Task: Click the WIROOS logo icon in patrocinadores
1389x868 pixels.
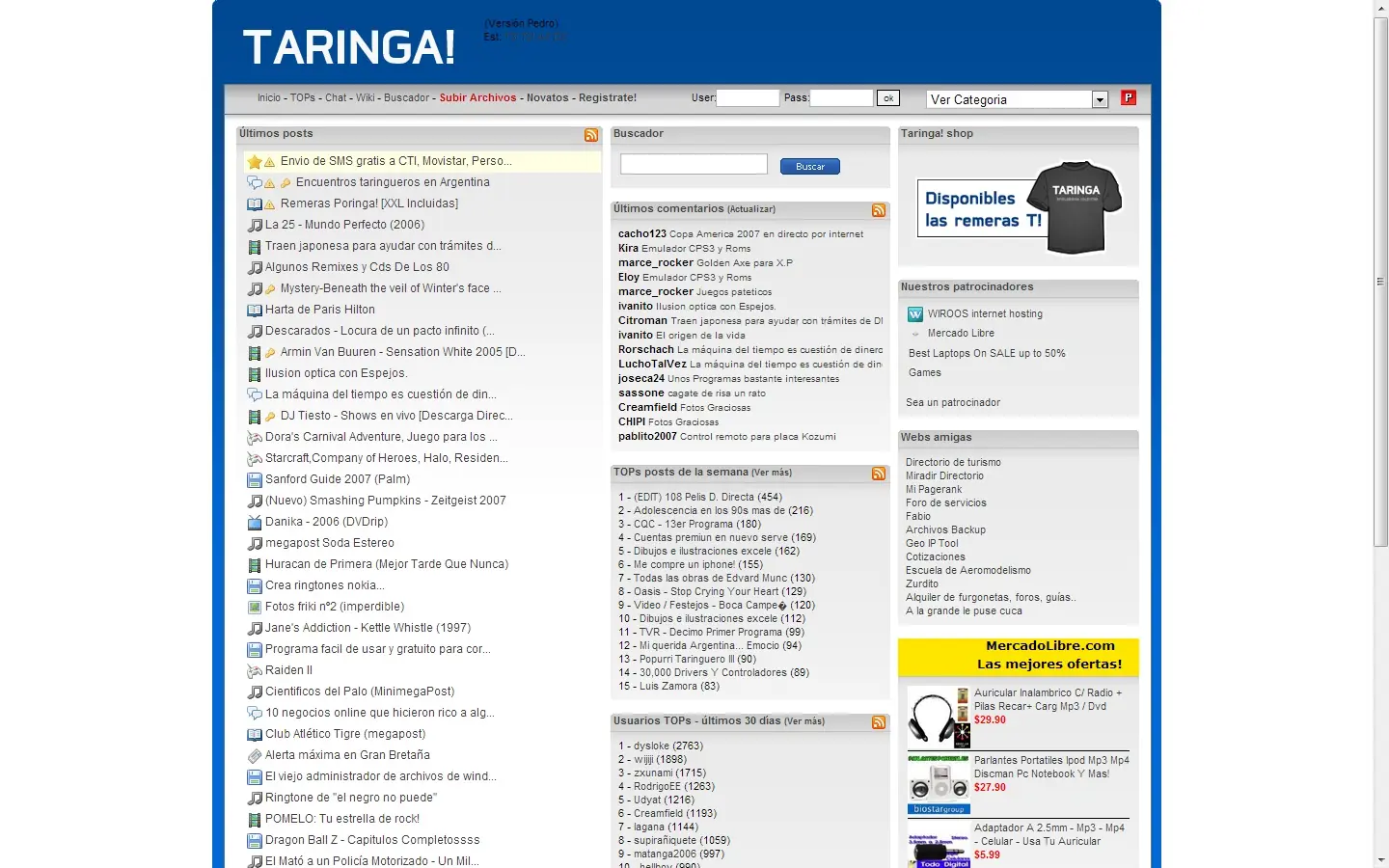Action: [915, 314]
